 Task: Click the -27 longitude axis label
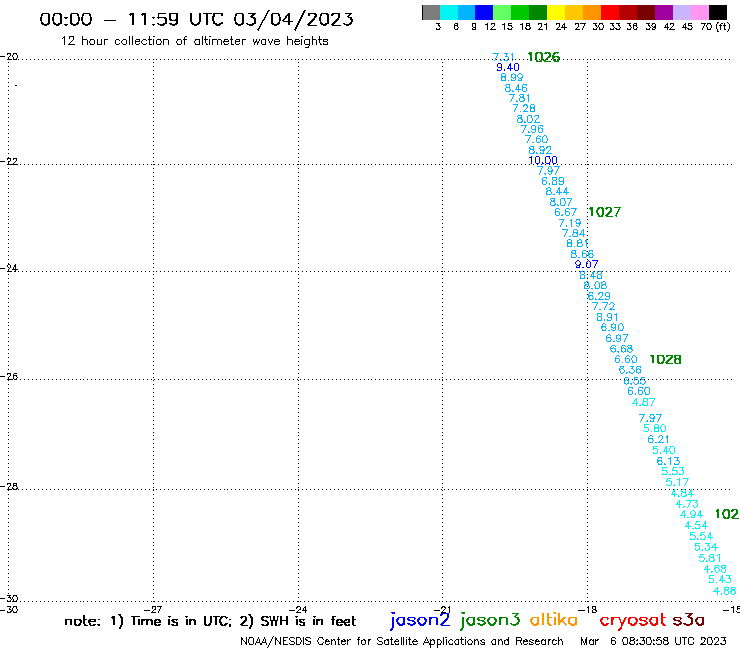pyautogui.click(x=153, y=609)
